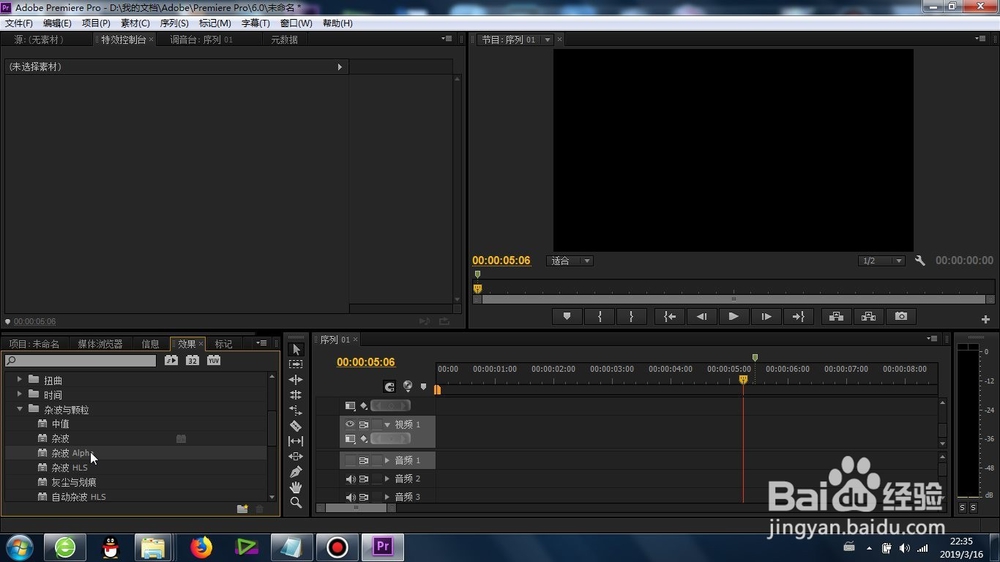This screenshot has height=562, width=1000.
Task: Select the Rate Stretch tool
Action: tap(296, 410)
